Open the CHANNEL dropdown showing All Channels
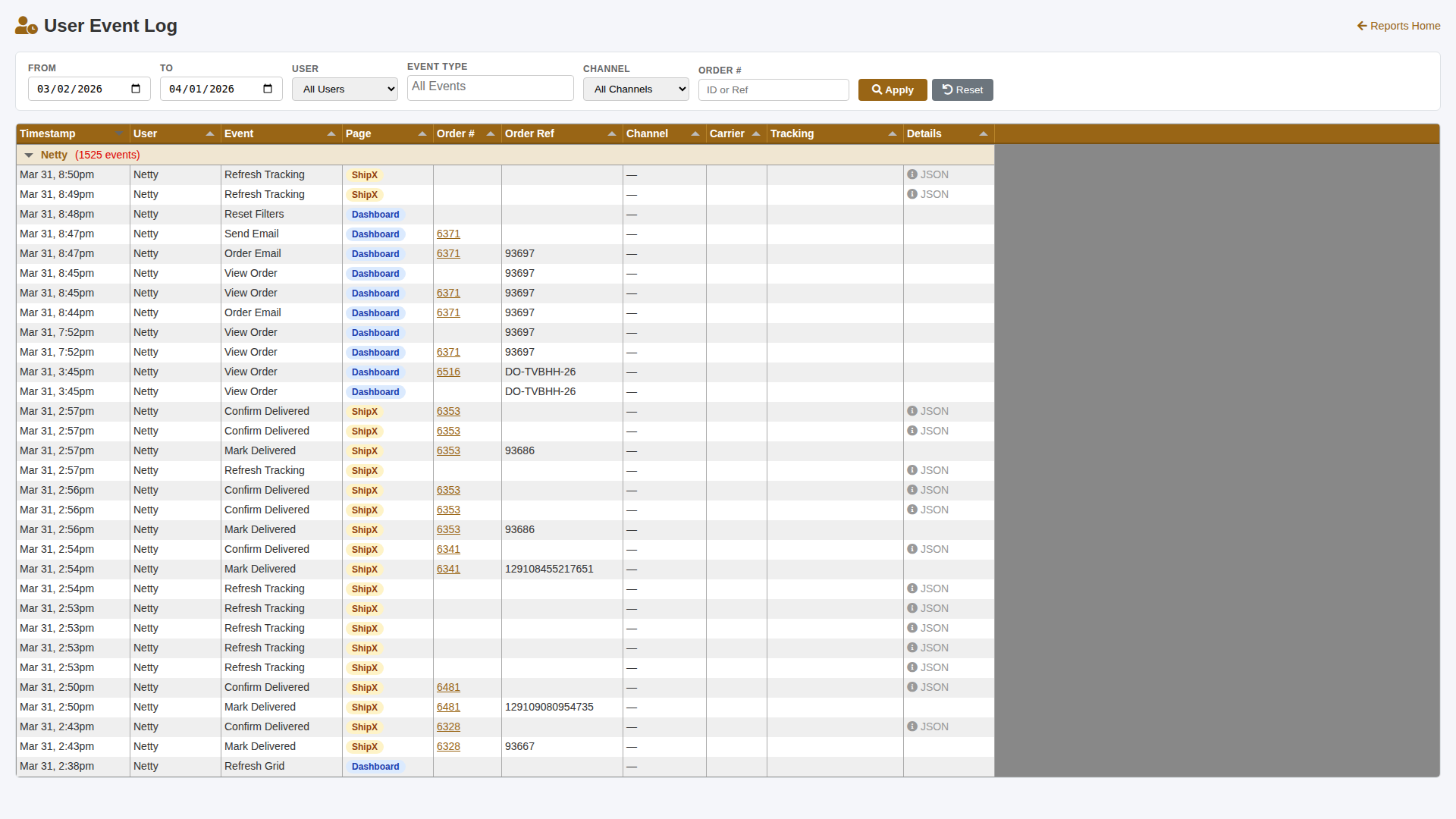The height and width of the screenshot is (819, 1456). 635,89
